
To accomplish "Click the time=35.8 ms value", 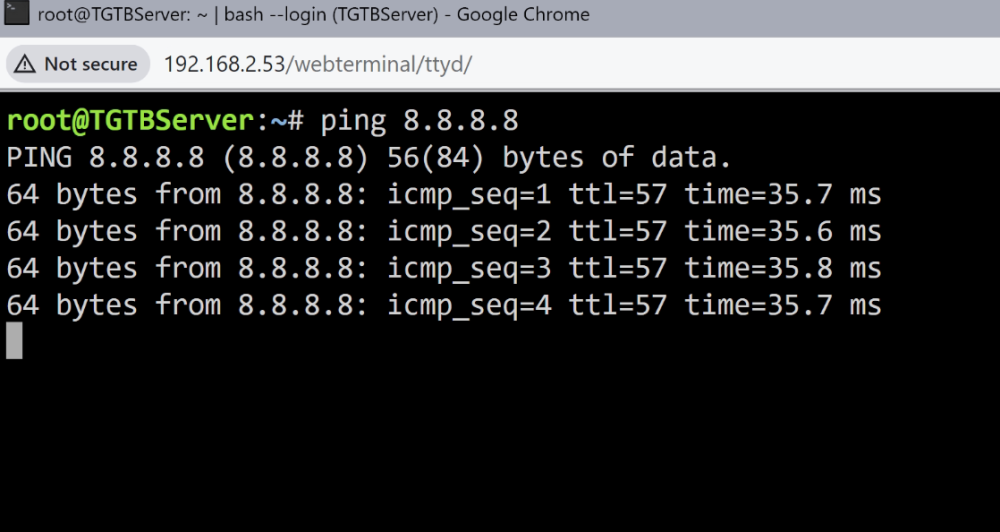I will click(x=783, y=269).
